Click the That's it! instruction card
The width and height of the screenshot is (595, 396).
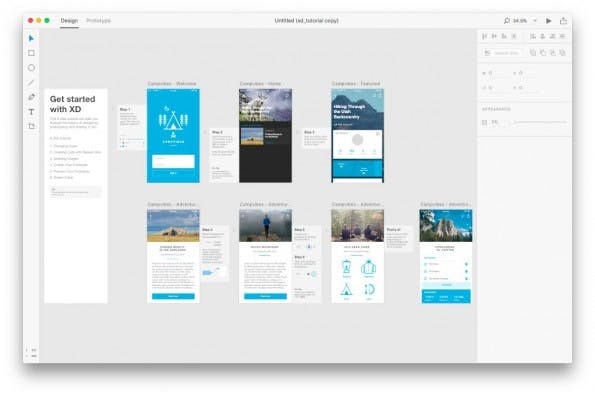click(399, 239)
